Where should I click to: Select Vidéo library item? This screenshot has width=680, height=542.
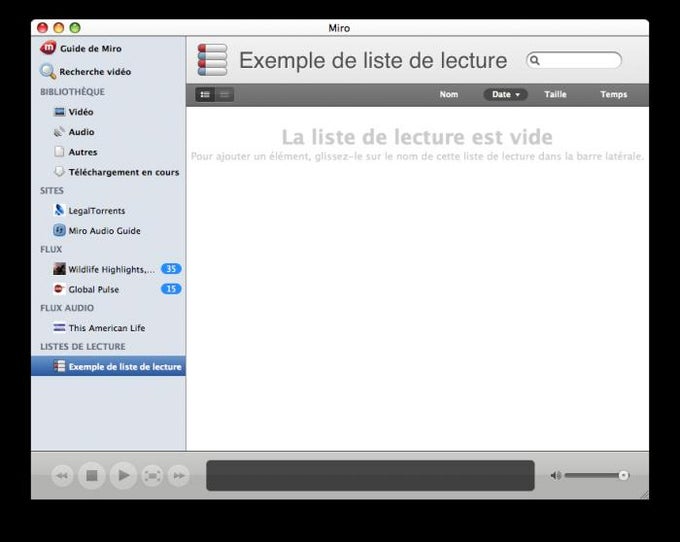(108, 112)
